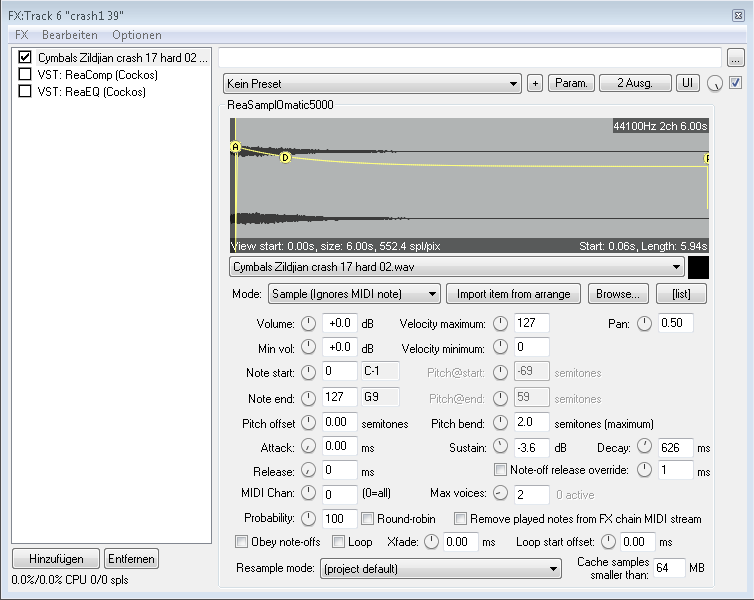Click the Param. button
This screenshot has width=754, height=600.
tap(571, 83)
